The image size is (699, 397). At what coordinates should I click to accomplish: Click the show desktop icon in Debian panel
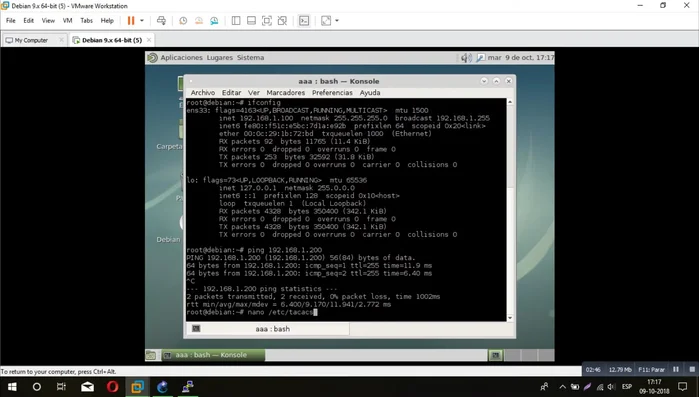pyautogui.click(x=151, y=355)
